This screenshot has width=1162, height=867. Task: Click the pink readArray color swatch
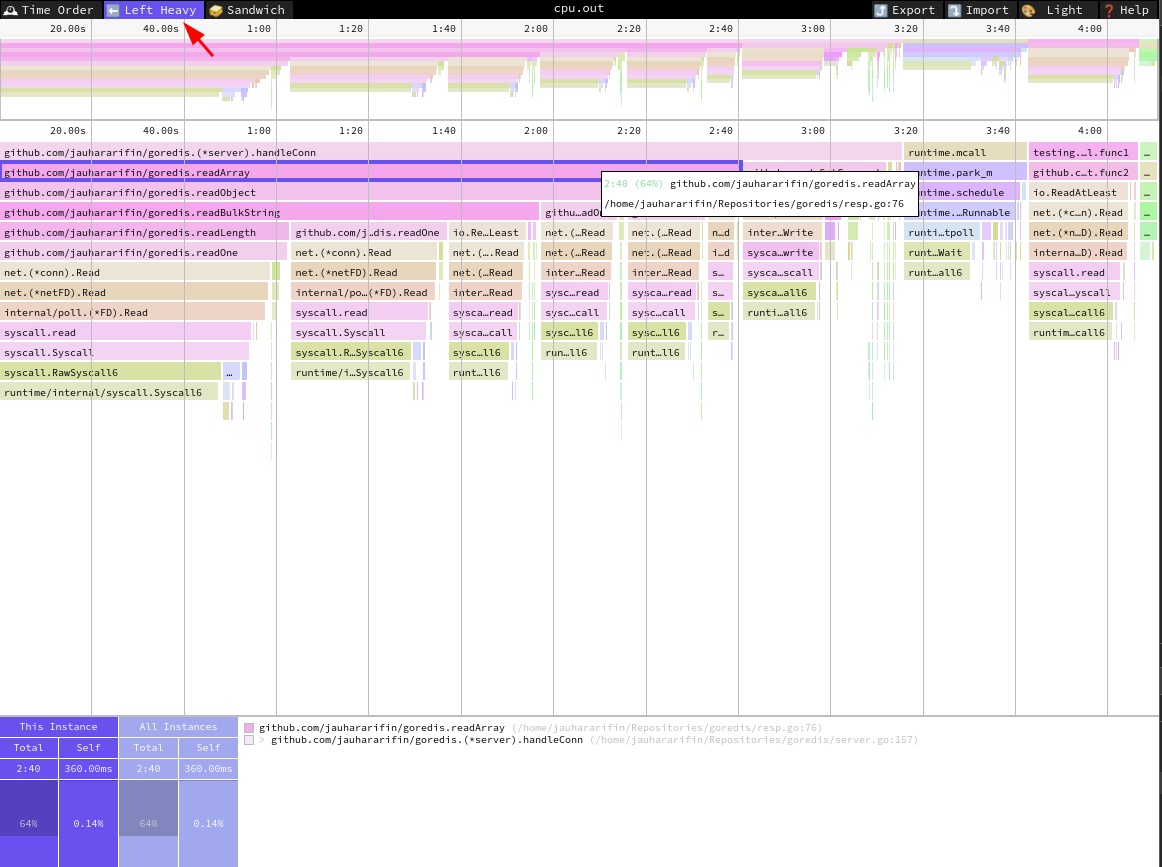tap(249, 728)
